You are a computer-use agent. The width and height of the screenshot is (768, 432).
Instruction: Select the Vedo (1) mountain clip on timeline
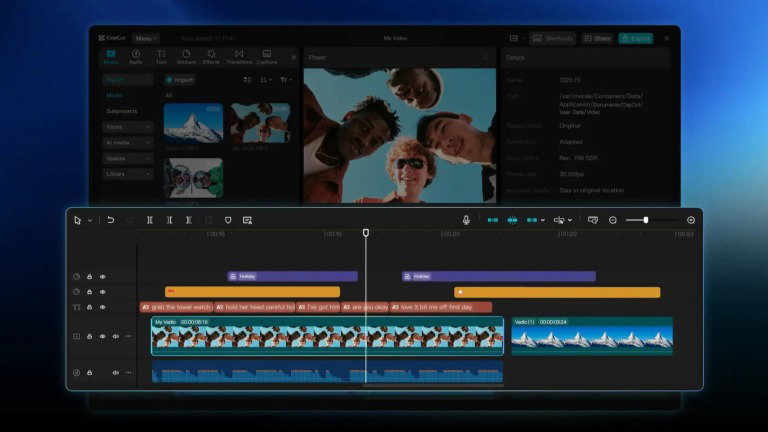[592, 336]
